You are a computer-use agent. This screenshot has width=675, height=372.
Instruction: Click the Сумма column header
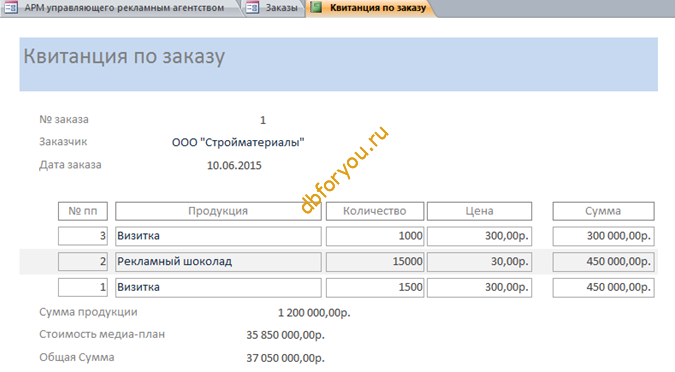pyautogui.click(x=603, y=211)
